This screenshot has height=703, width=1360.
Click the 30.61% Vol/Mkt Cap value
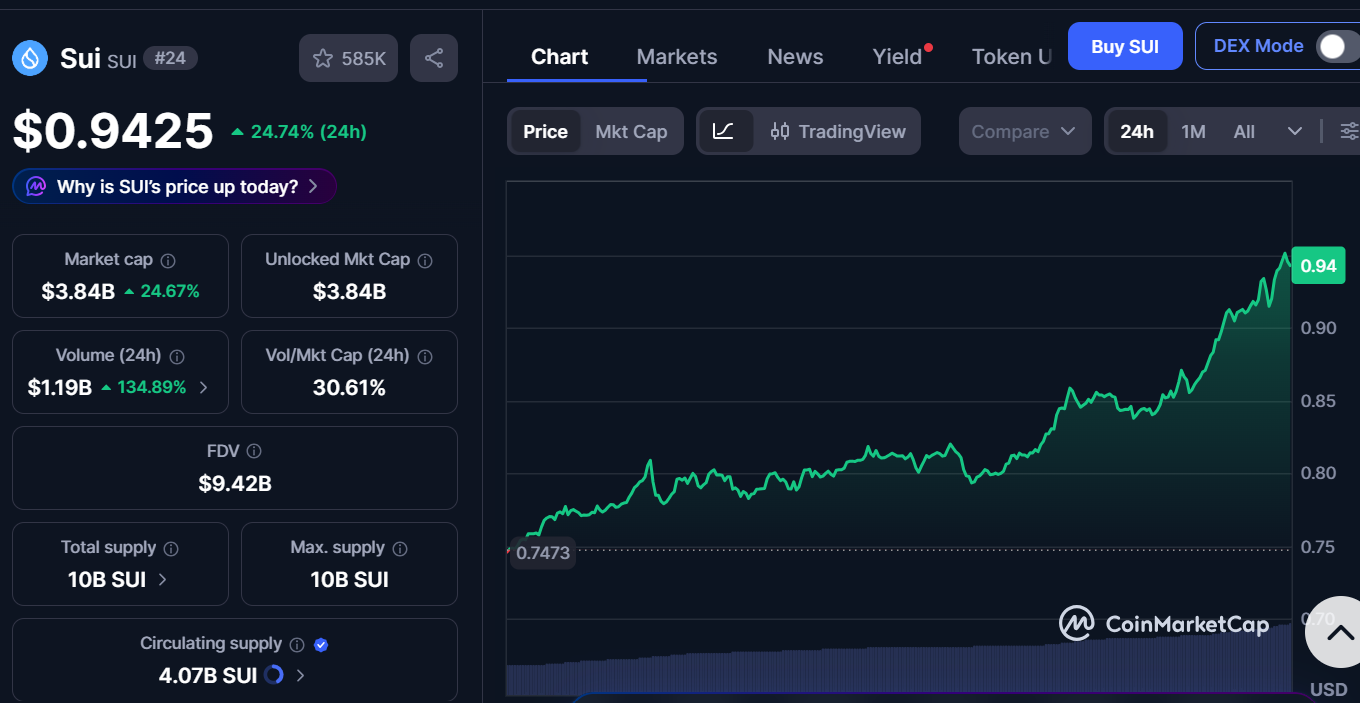349,388
